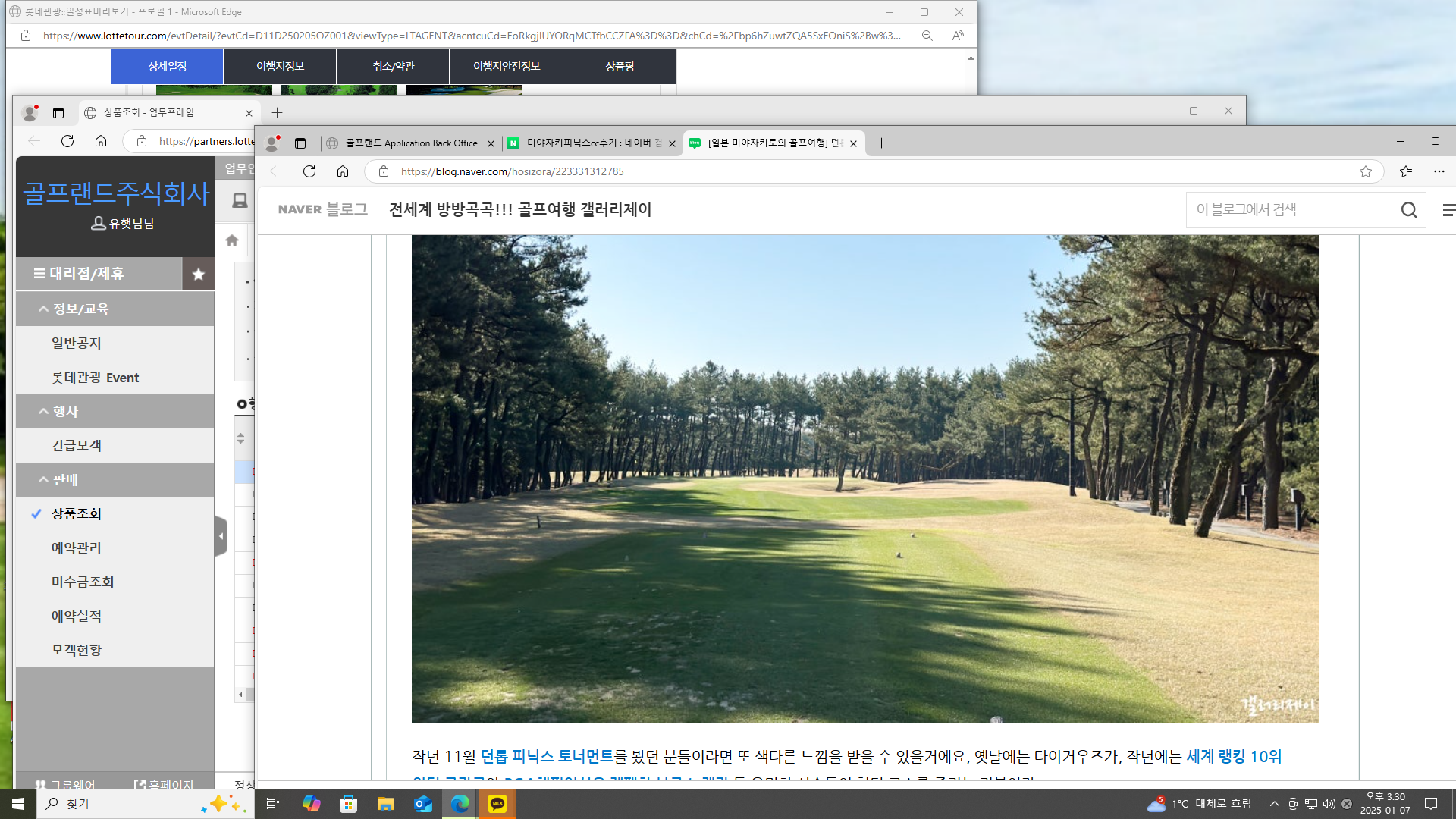Screen dimensions: 1456x819
Task: Select 상품평 tab in Lottetour window
Action: coord(620,67)
